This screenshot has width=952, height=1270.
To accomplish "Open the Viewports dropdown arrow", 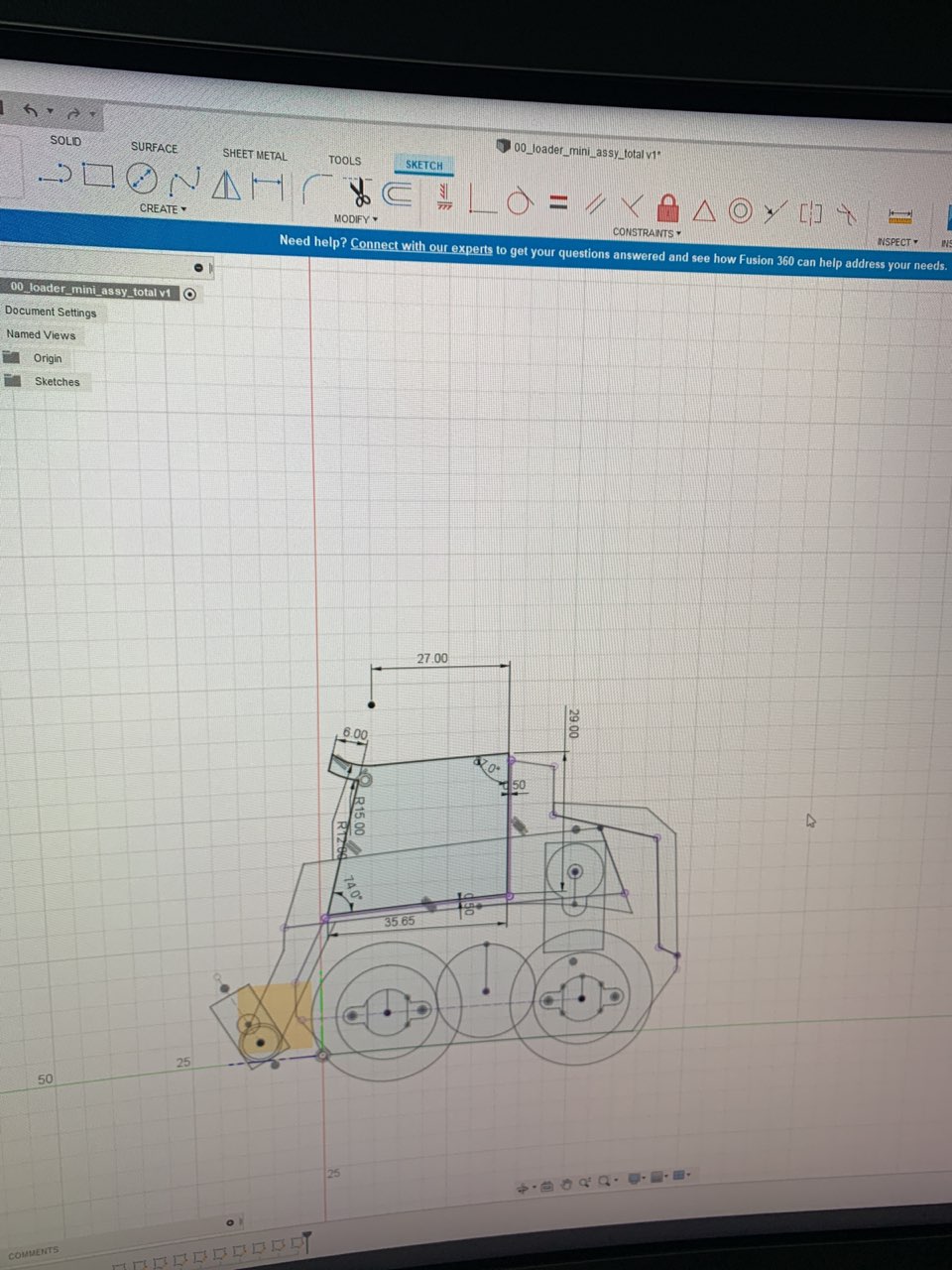I will click(688, 1174).
